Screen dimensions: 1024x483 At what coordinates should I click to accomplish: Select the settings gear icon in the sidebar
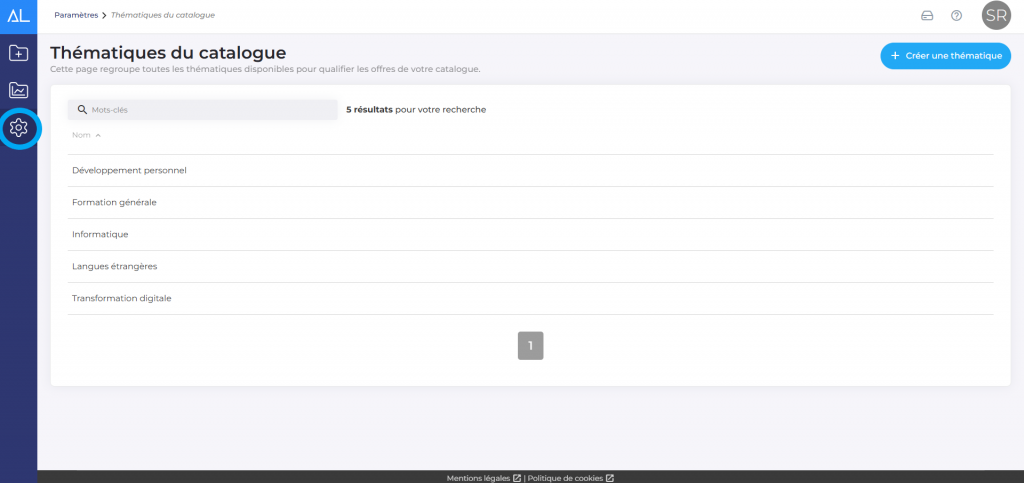tap(18, 128)
